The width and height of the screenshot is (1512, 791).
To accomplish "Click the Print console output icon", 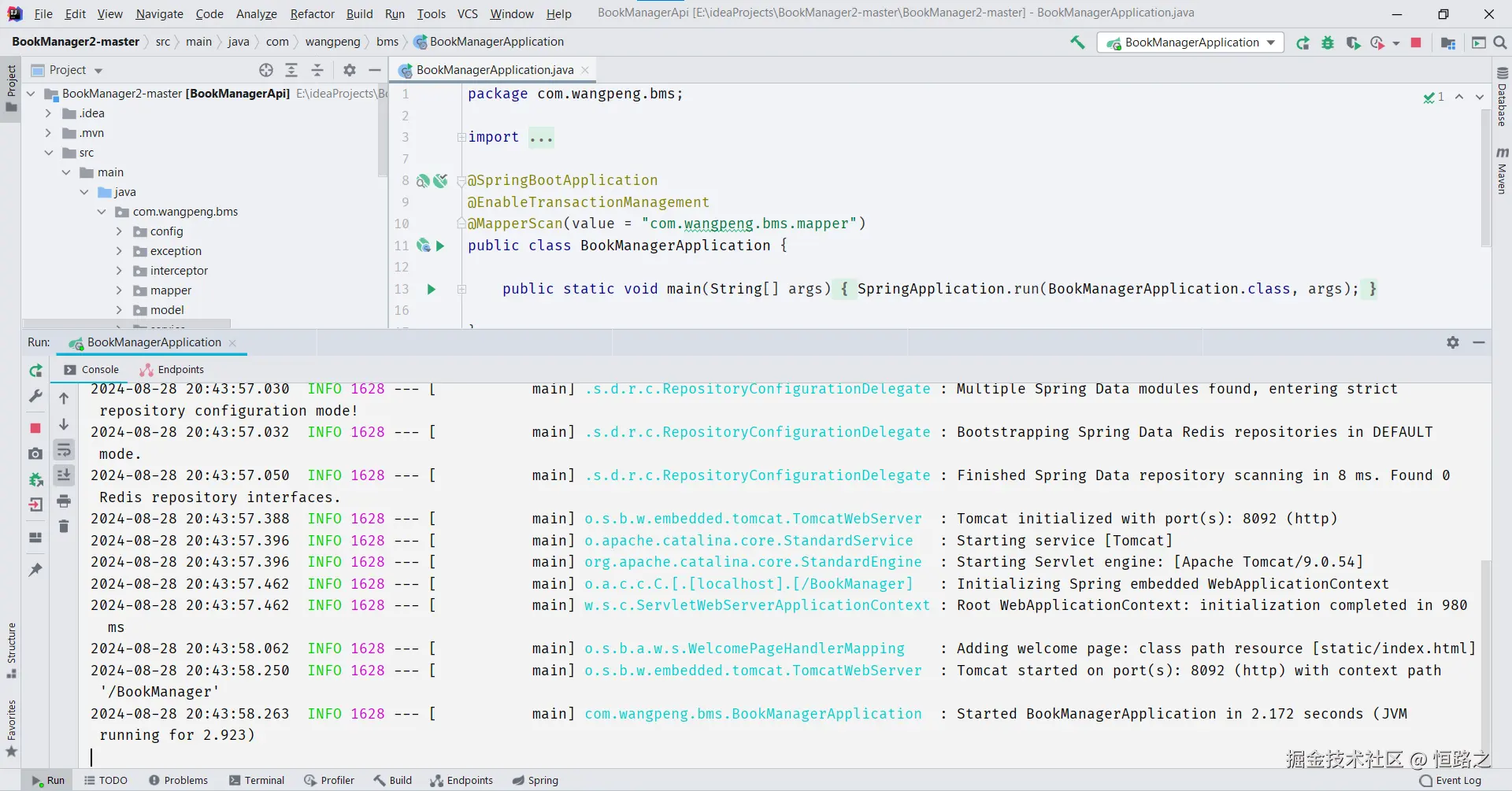I will pyautogui.click(x=64, y=501).
